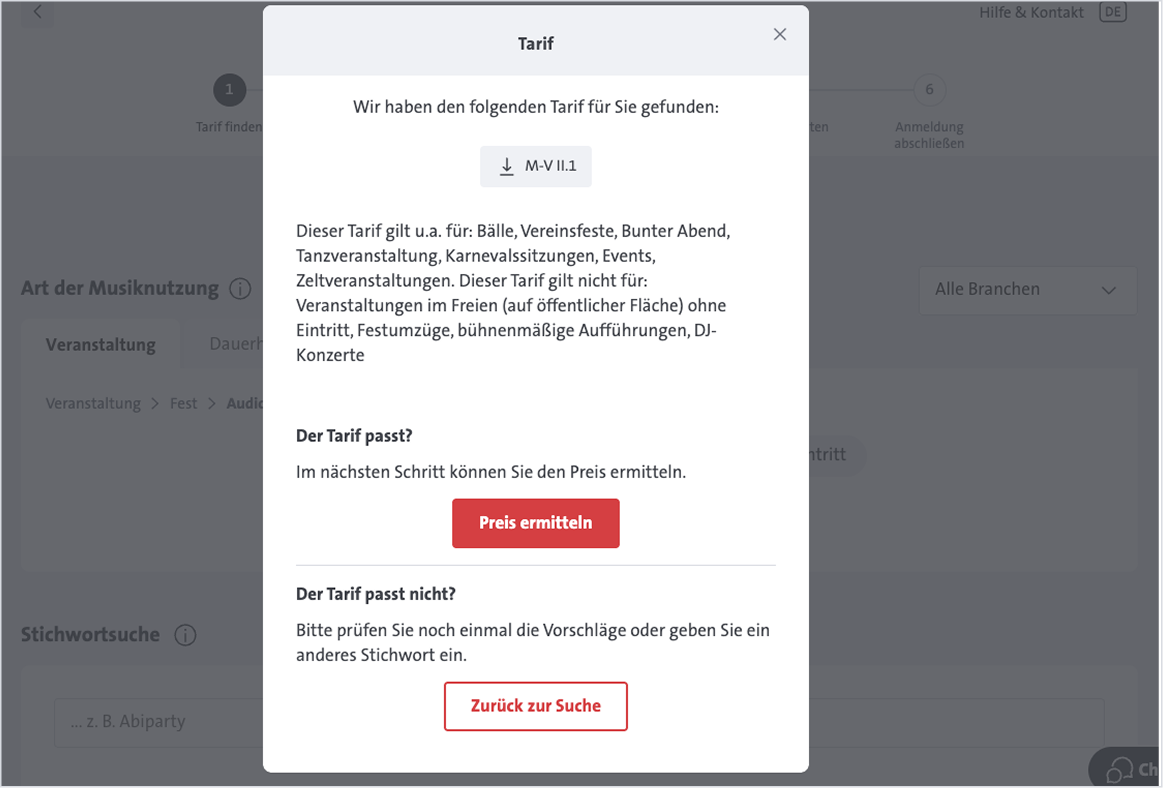Open info about Art der Musiknutzung
The width and height of the screenshot is (1163, 788).
[240, 288]
